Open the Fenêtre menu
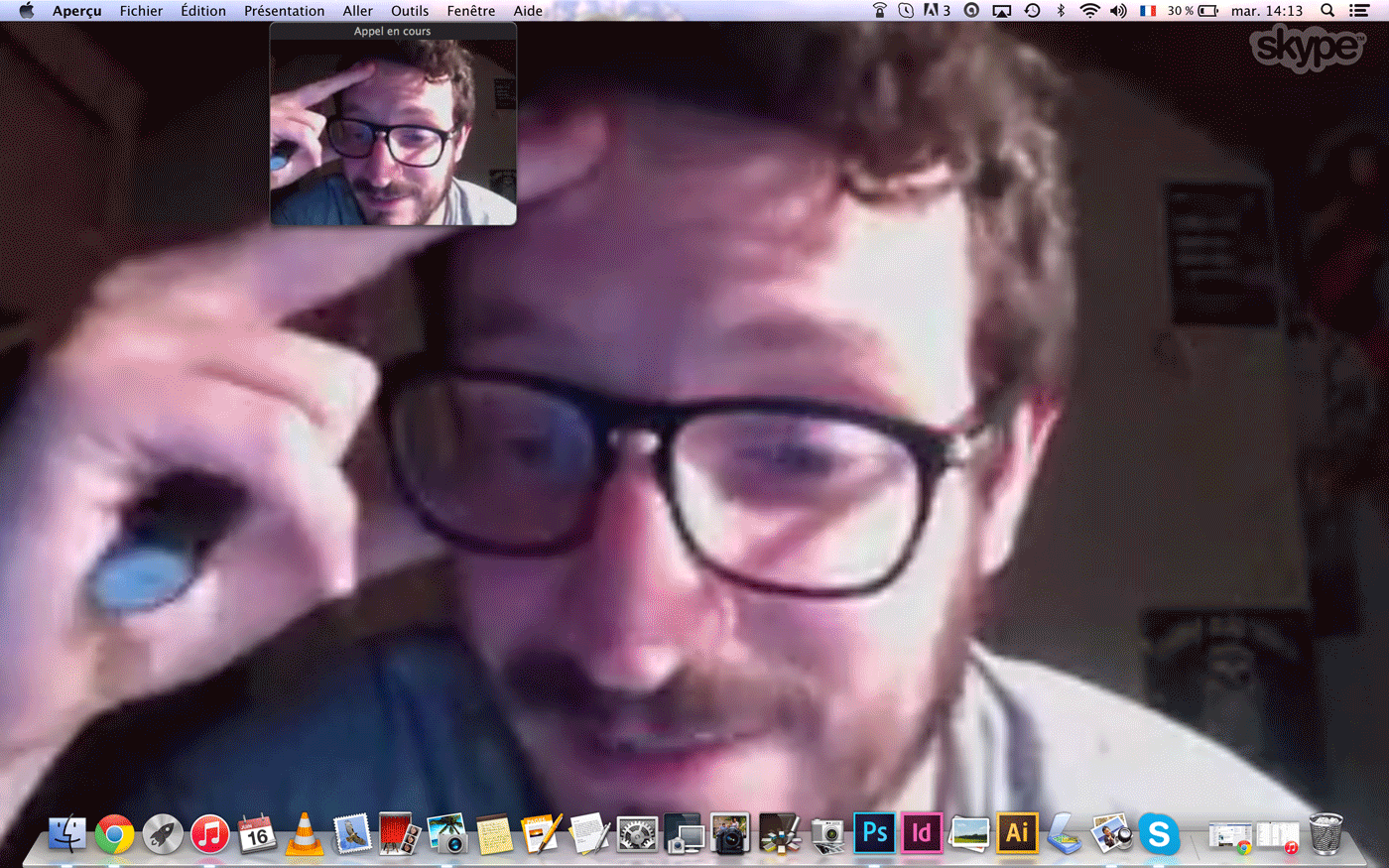The width and height of the screenshot is (1389, 868). point(471,11)
